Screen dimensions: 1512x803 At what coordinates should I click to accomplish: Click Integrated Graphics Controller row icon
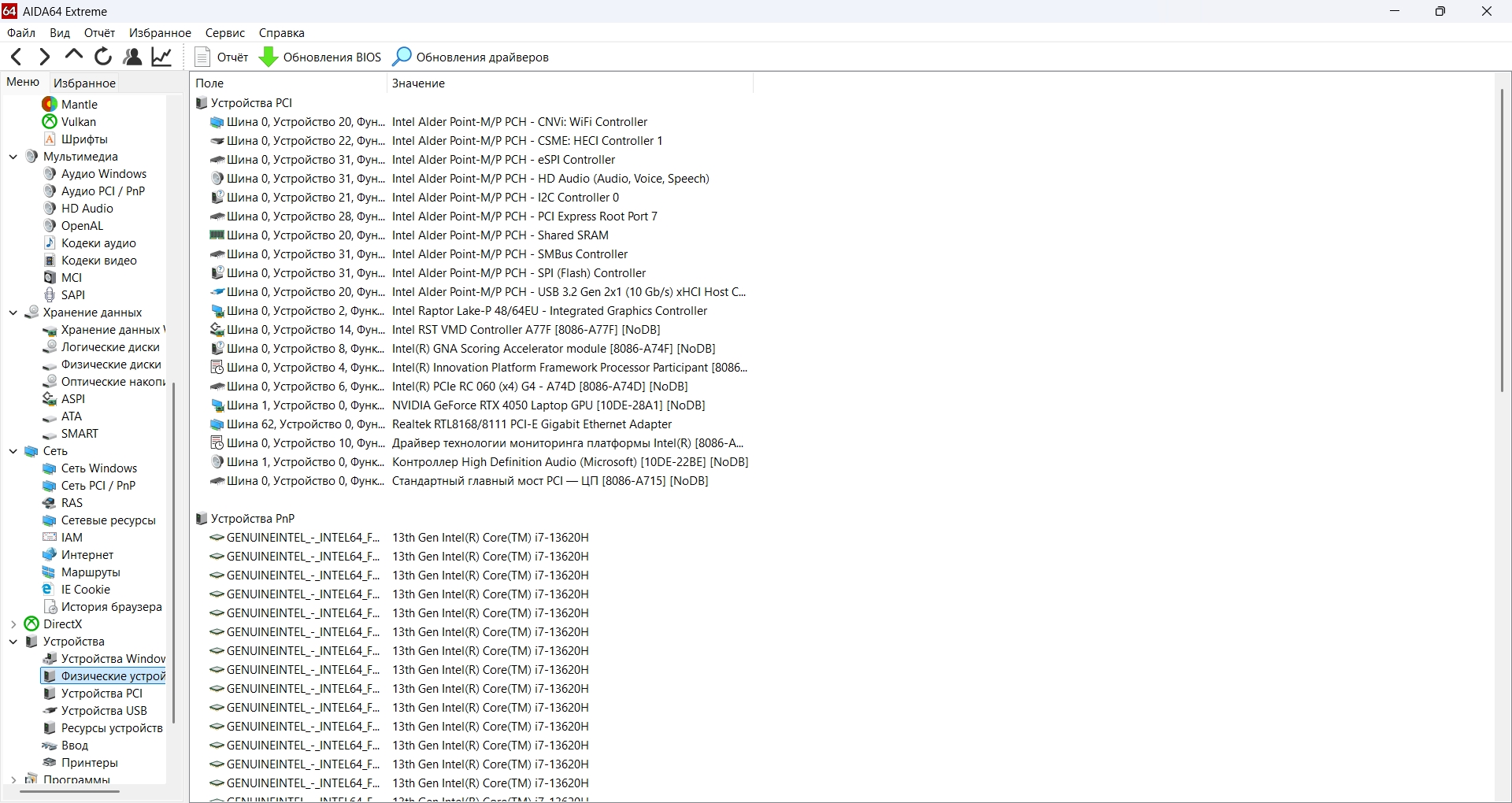click(x=217, y=311)
